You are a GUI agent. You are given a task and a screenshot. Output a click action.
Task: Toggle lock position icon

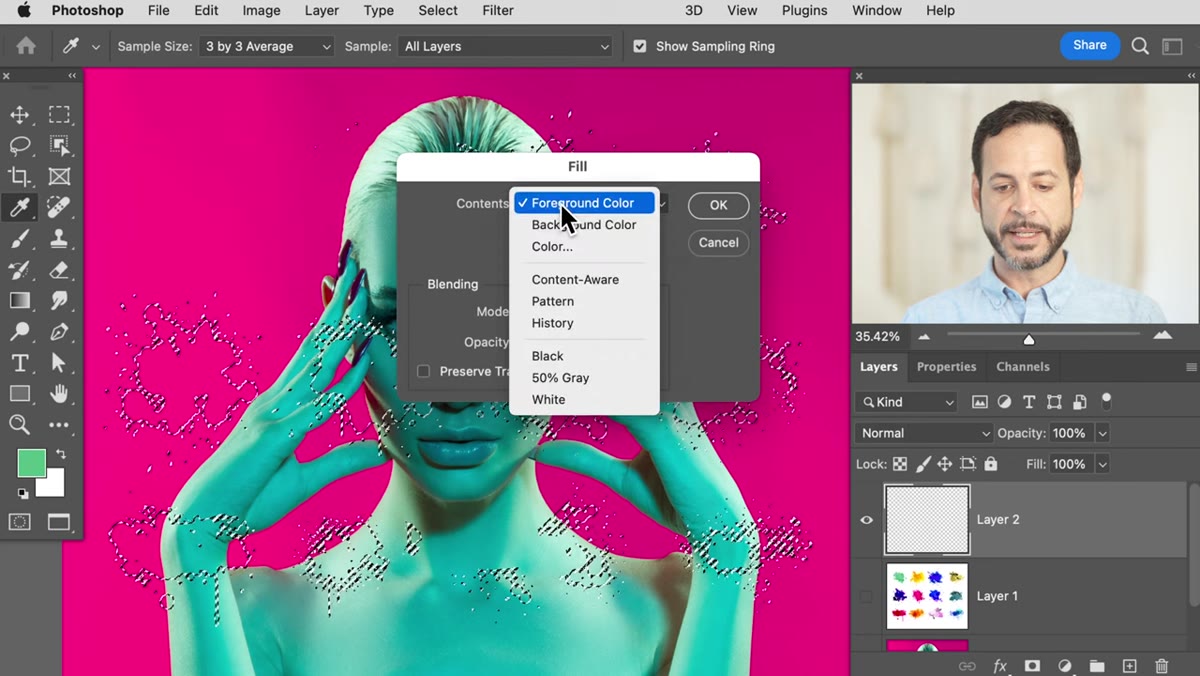tap(945, 464)
